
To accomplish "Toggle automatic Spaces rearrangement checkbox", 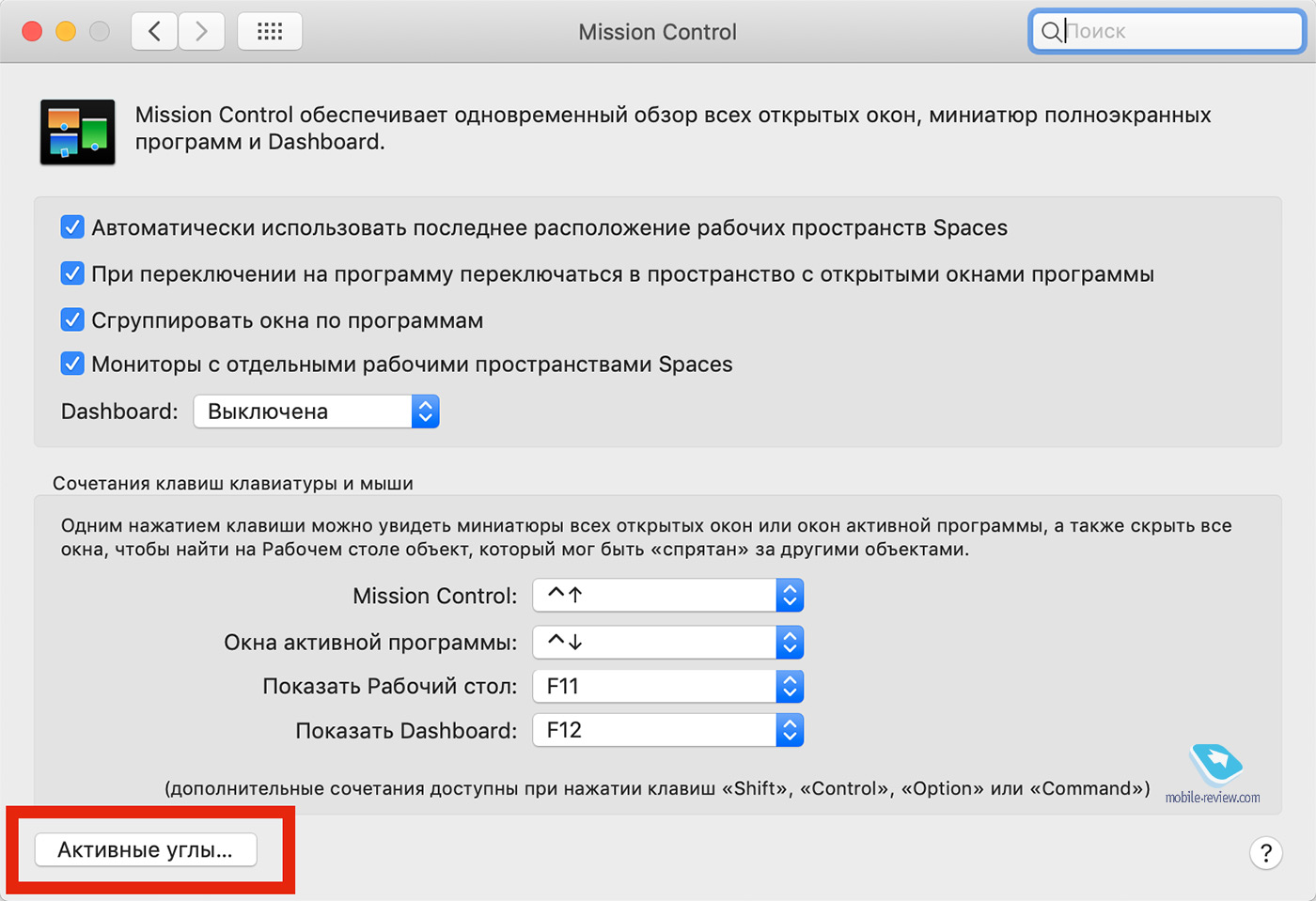I will coord(72,227).
